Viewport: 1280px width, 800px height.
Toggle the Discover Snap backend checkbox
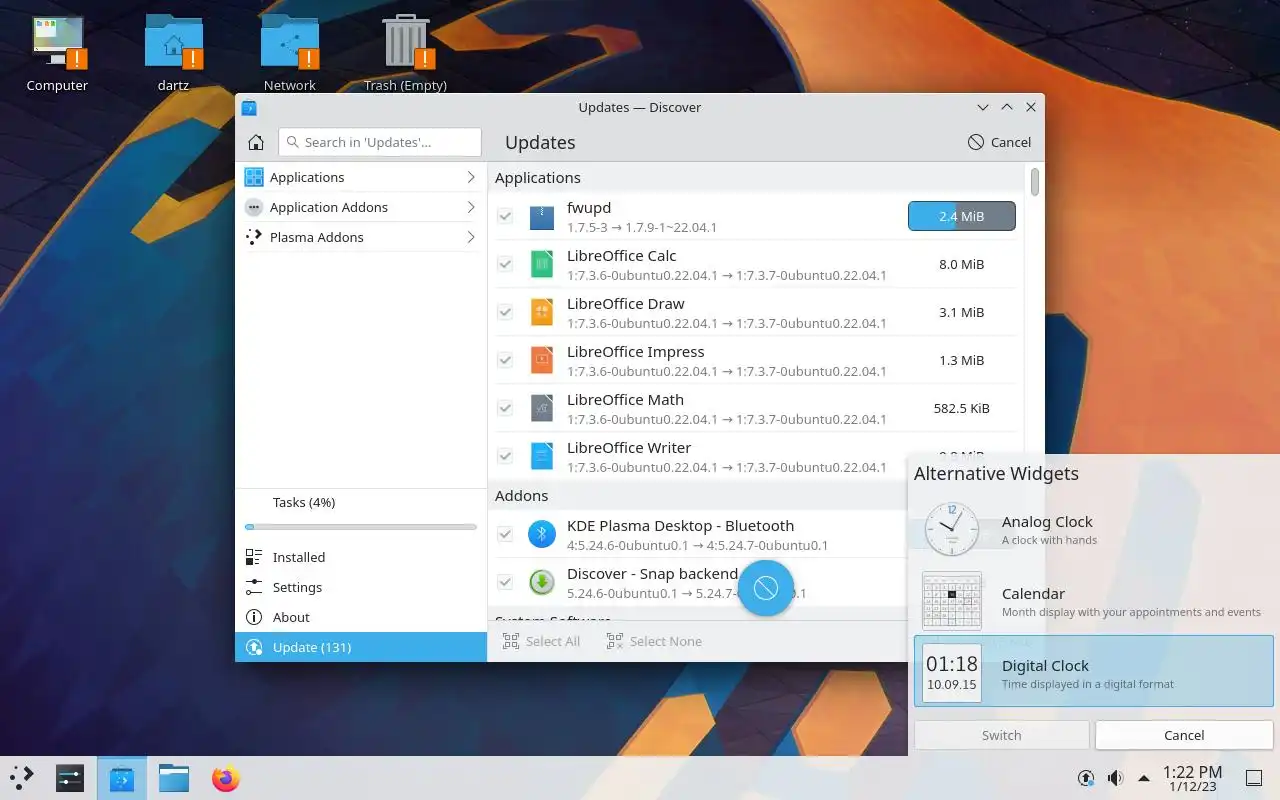click(505, 582)
